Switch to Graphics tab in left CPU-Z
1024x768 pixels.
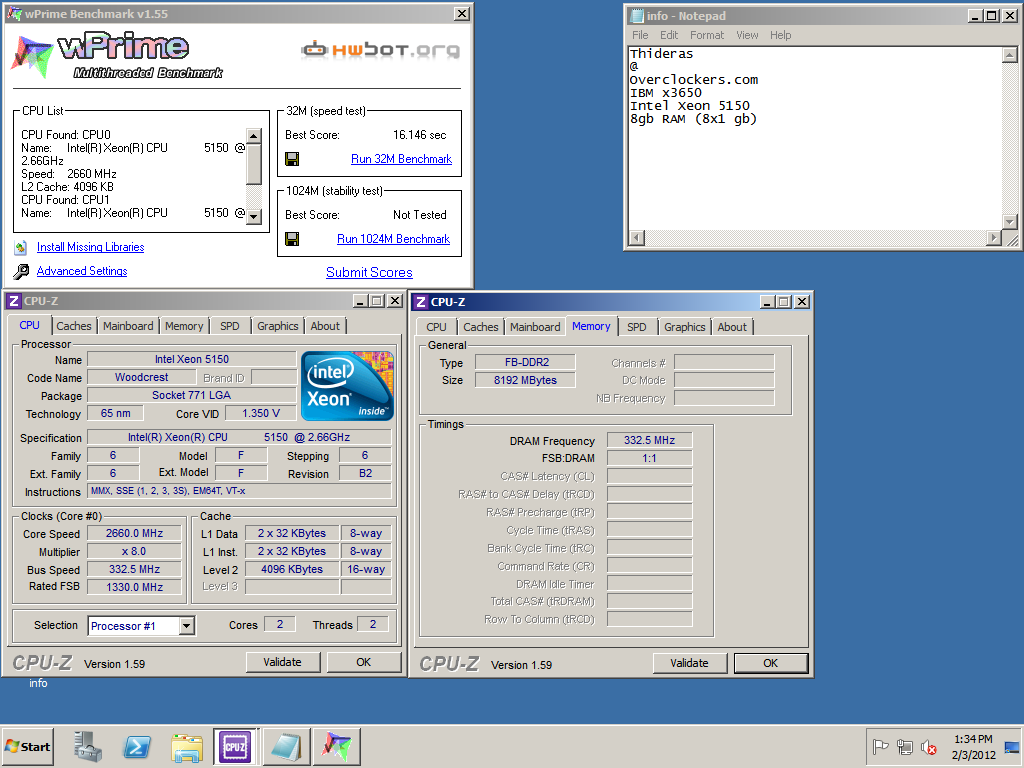click(x=278, y=326)
